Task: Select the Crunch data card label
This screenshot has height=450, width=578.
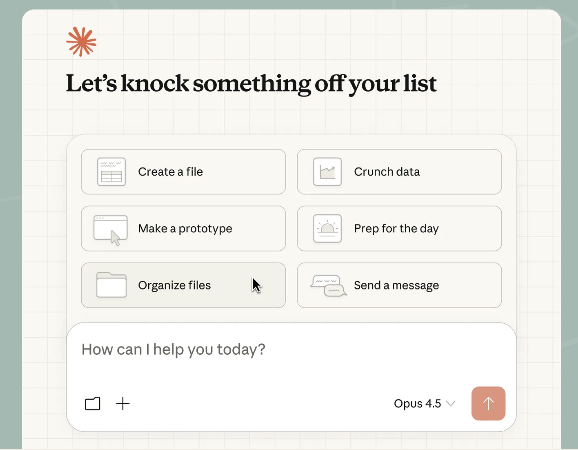Action: [387, 172]
